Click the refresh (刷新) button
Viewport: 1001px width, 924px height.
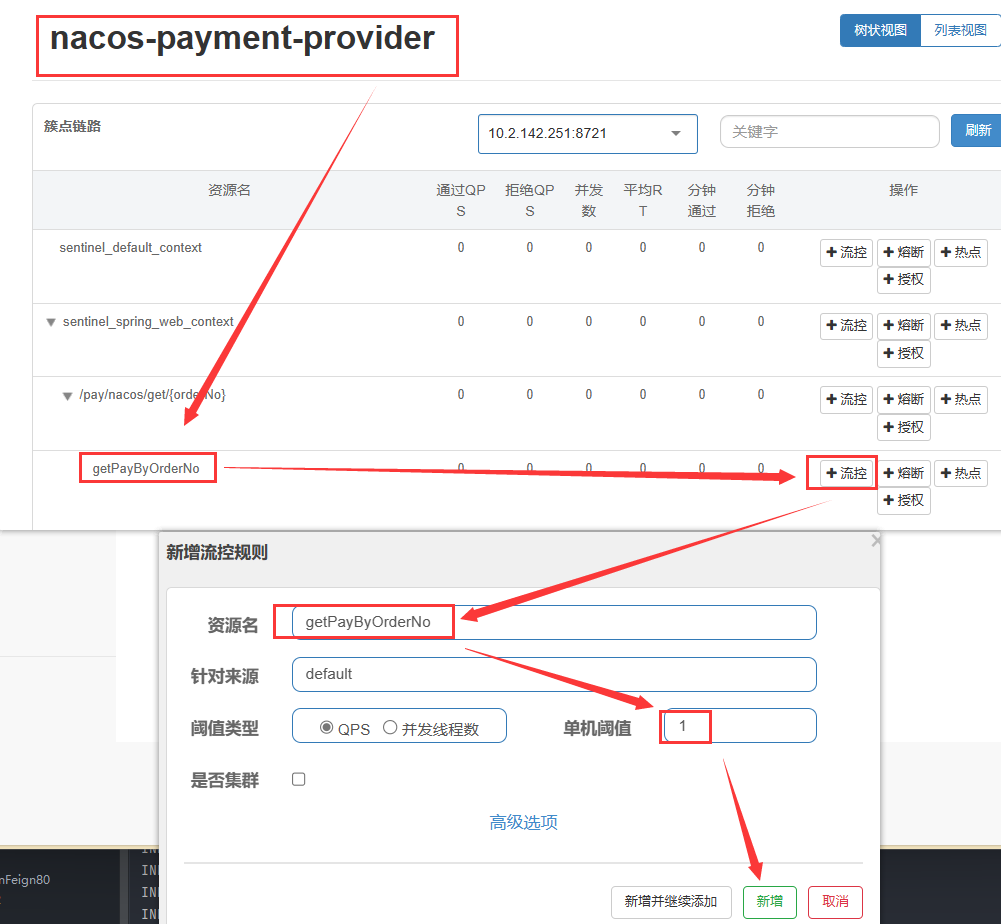pyautogui.click(x=977, y=130)
